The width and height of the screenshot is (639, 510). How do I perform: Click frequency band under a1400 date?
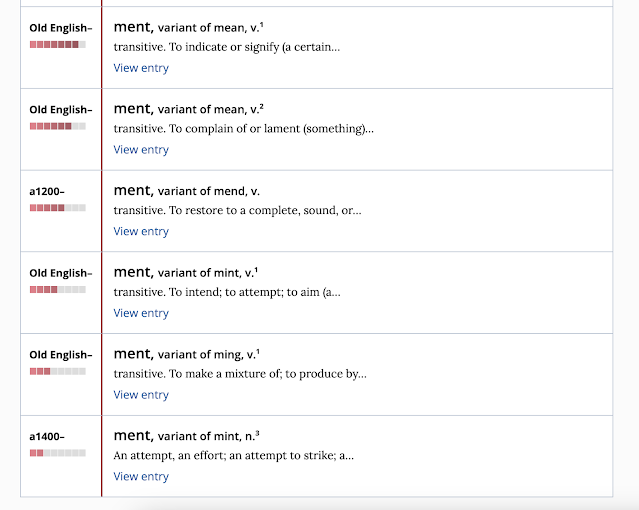(x=57, y=453)
